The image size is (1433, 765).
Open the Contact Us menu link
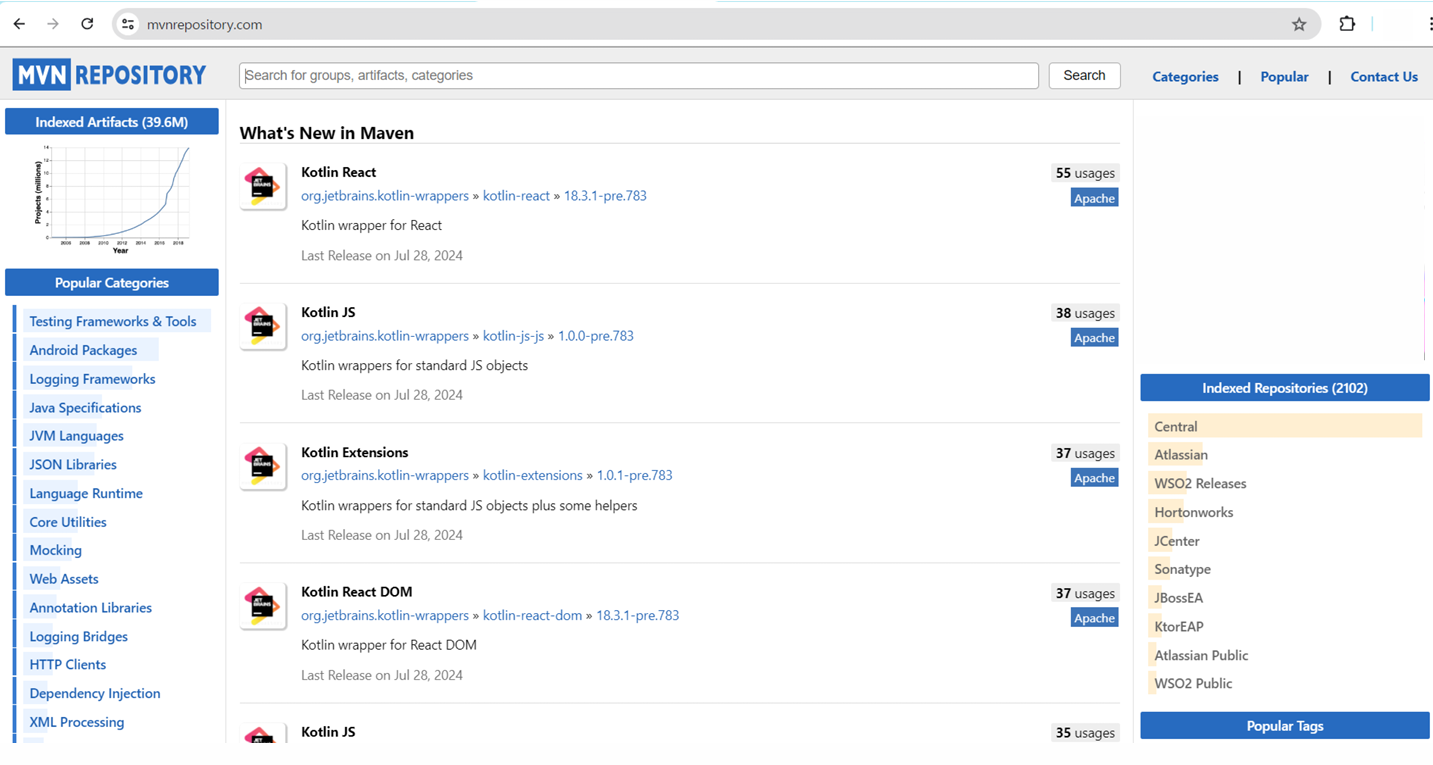(1384, 76)
